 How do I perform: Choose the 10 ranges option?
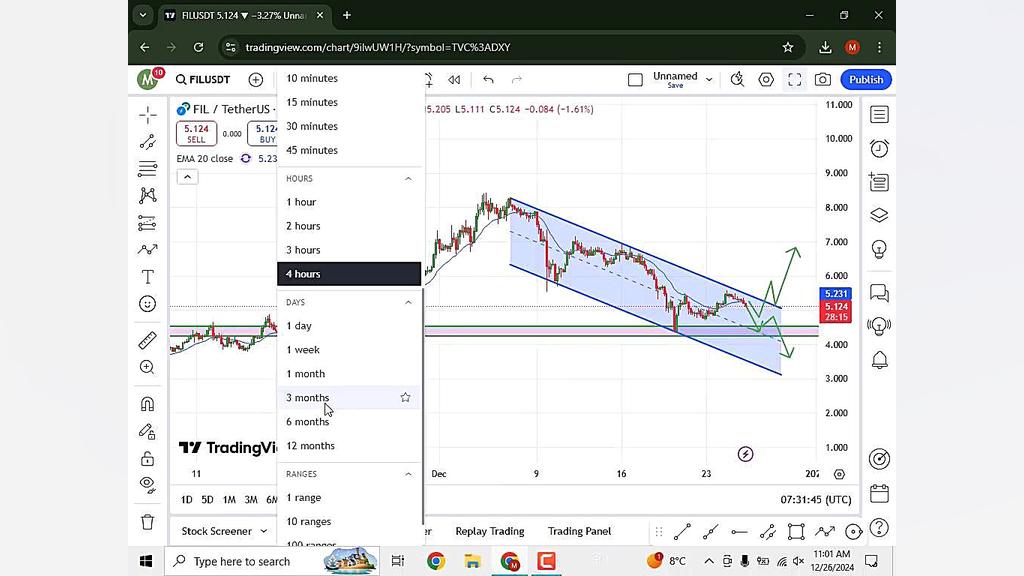(349, 521)
